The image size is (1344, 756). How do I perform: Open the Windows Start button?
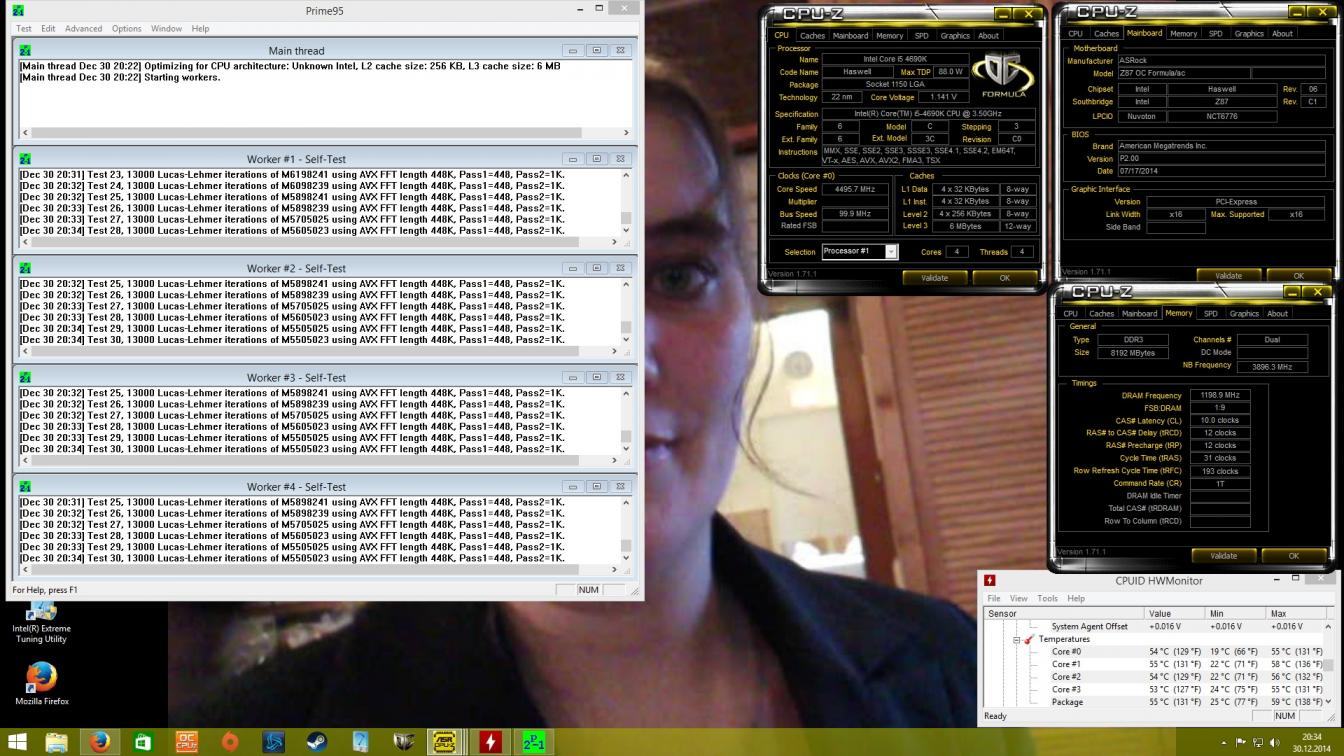(19, 742)
